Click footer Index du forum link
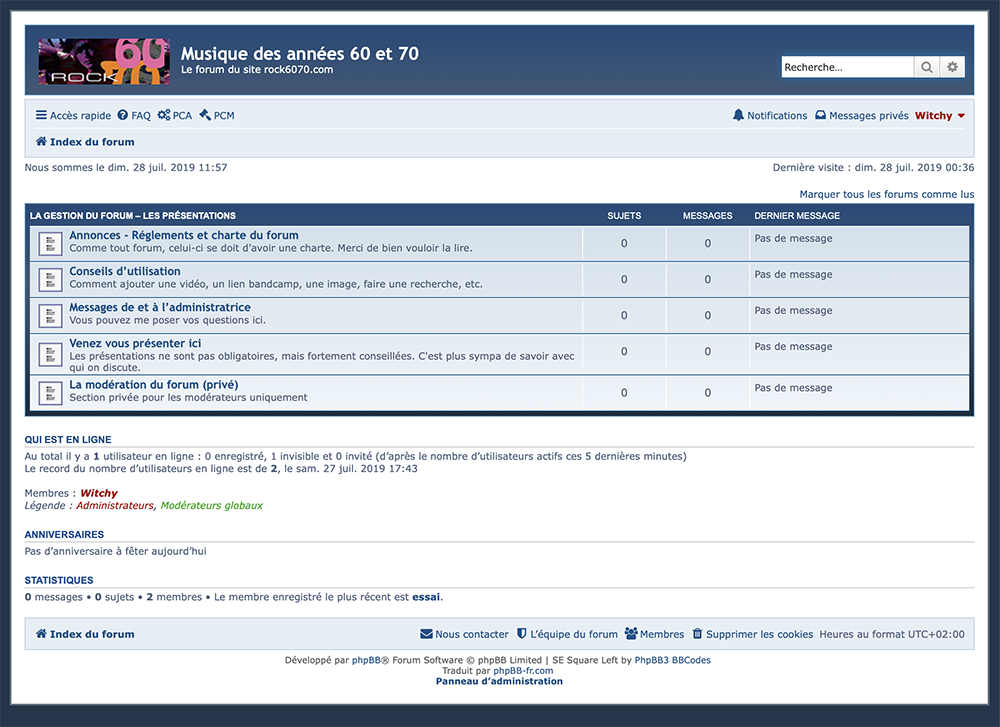The height and width of the screenshot is (727, 1000). coord(85,634)
